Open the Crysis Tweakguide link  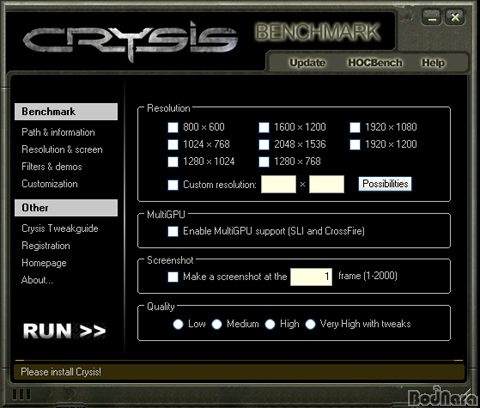tap(60, 228)
